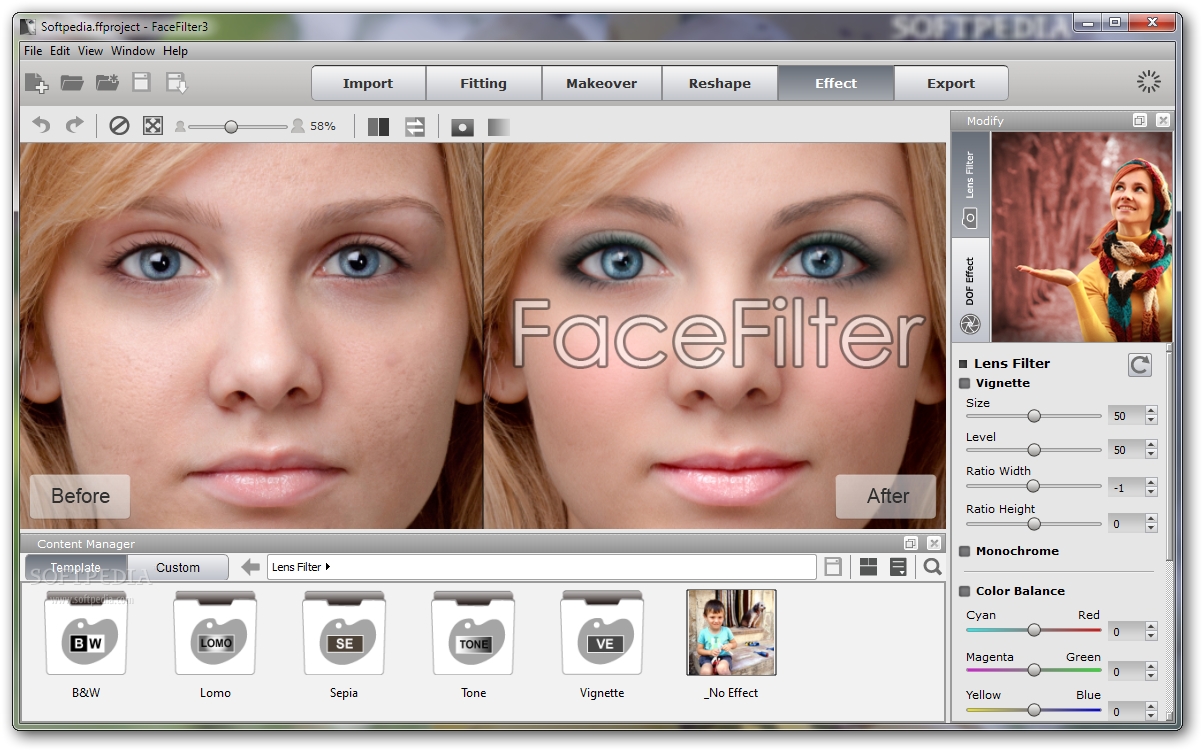Click the Yellow-Blue color balance slider

point(1034,710)
